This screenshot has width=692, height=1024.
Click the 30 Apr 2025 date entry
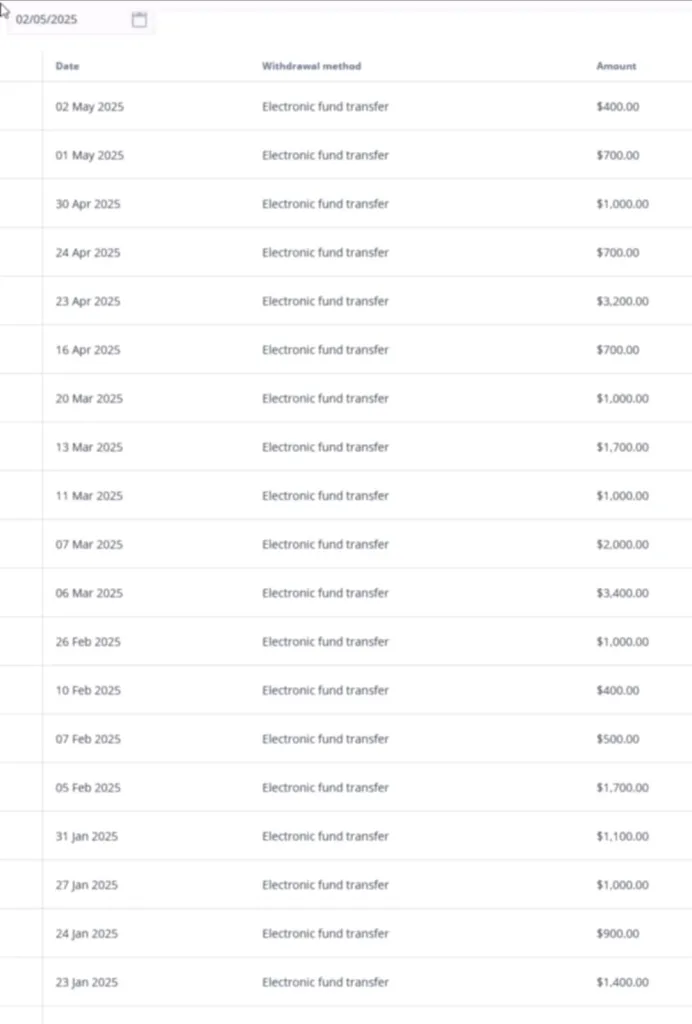tap(87, 204)
